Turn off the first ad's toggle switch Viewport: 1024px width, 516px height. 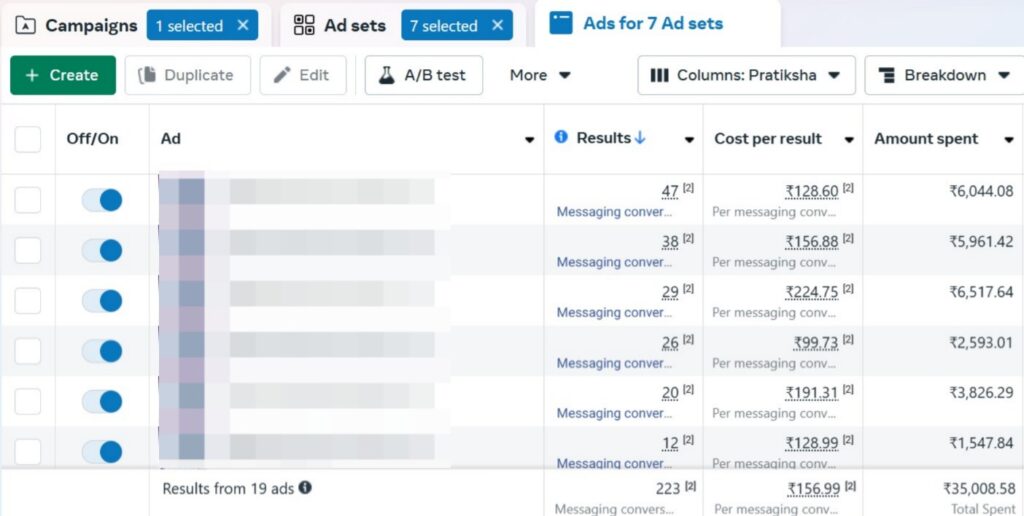[102, 200]
